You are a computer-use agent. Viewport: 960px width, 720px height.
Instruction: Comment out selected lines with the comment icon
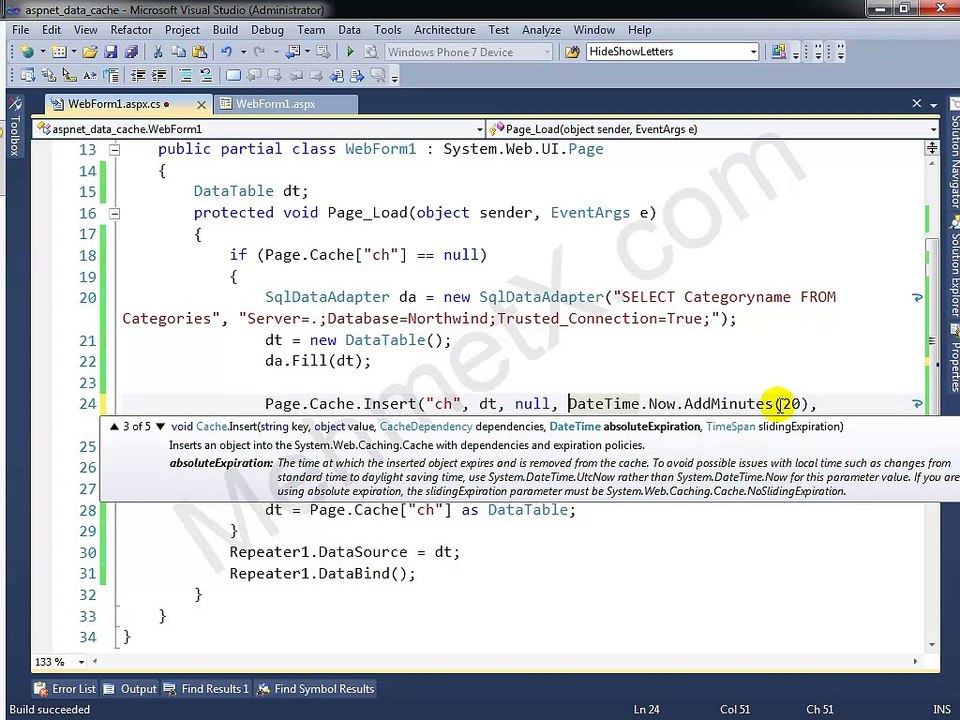tap(186, 75)
